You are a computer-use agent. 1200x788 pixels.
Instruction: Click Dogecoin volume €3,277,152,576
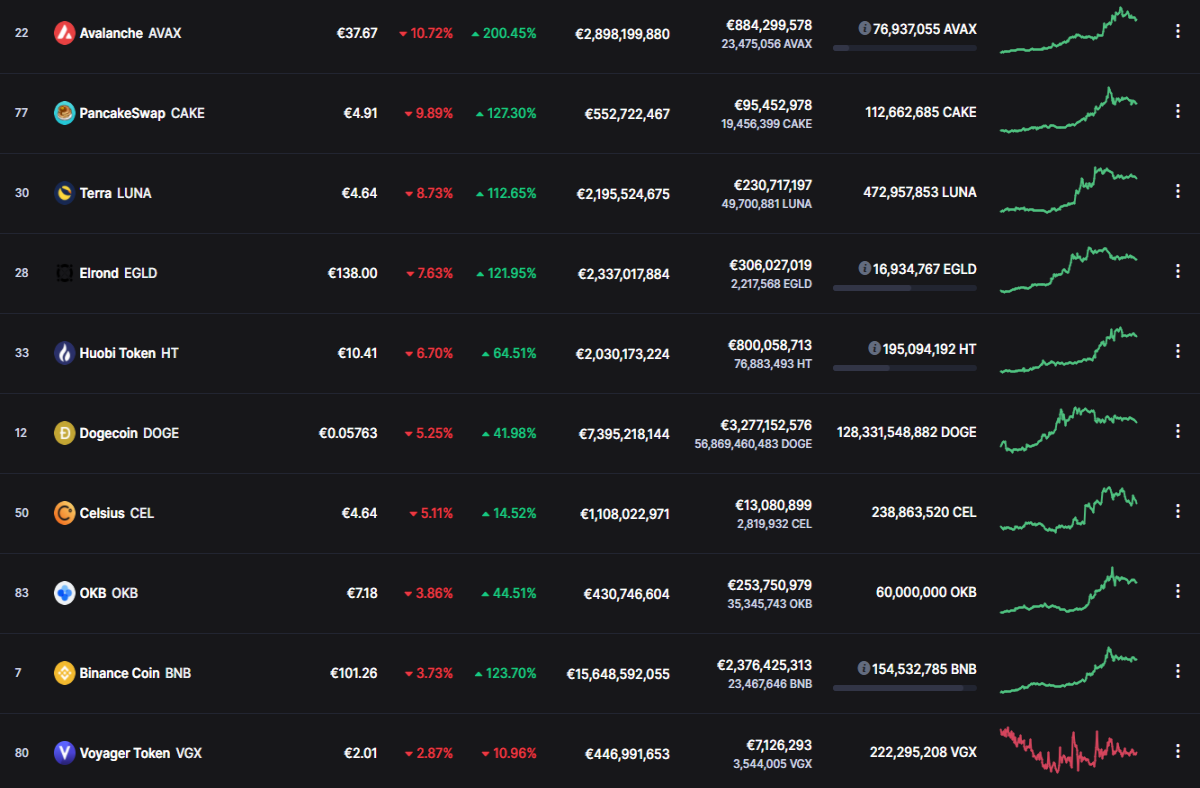[x=766, y=425]
